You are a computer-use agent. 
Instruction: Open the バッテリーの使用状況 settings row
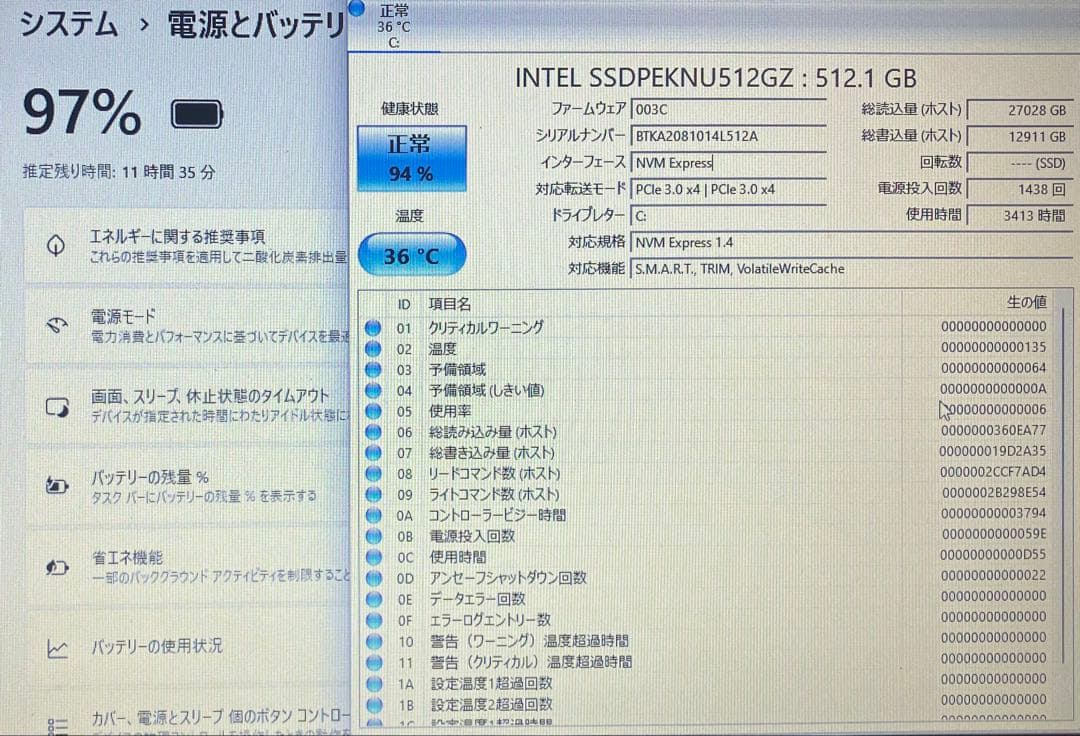(x=180, y=647)
